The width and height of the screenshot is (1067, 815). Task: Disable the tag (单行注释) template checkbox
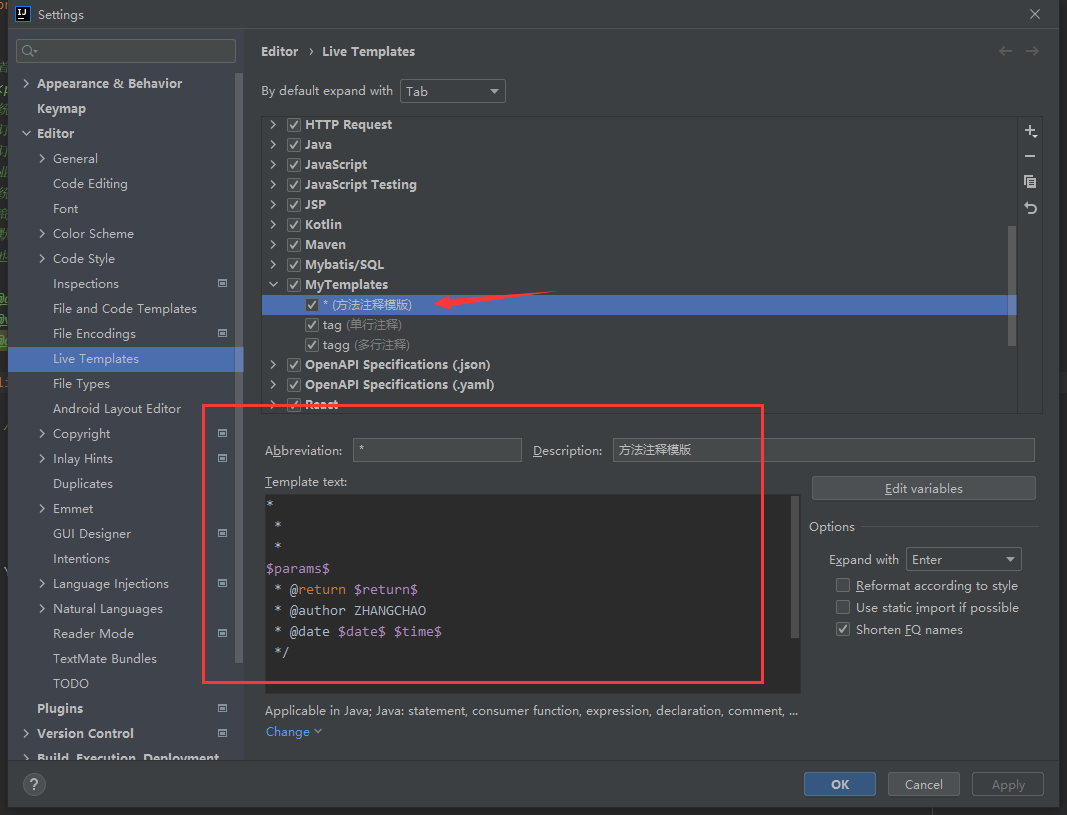(x=312, y=325)
